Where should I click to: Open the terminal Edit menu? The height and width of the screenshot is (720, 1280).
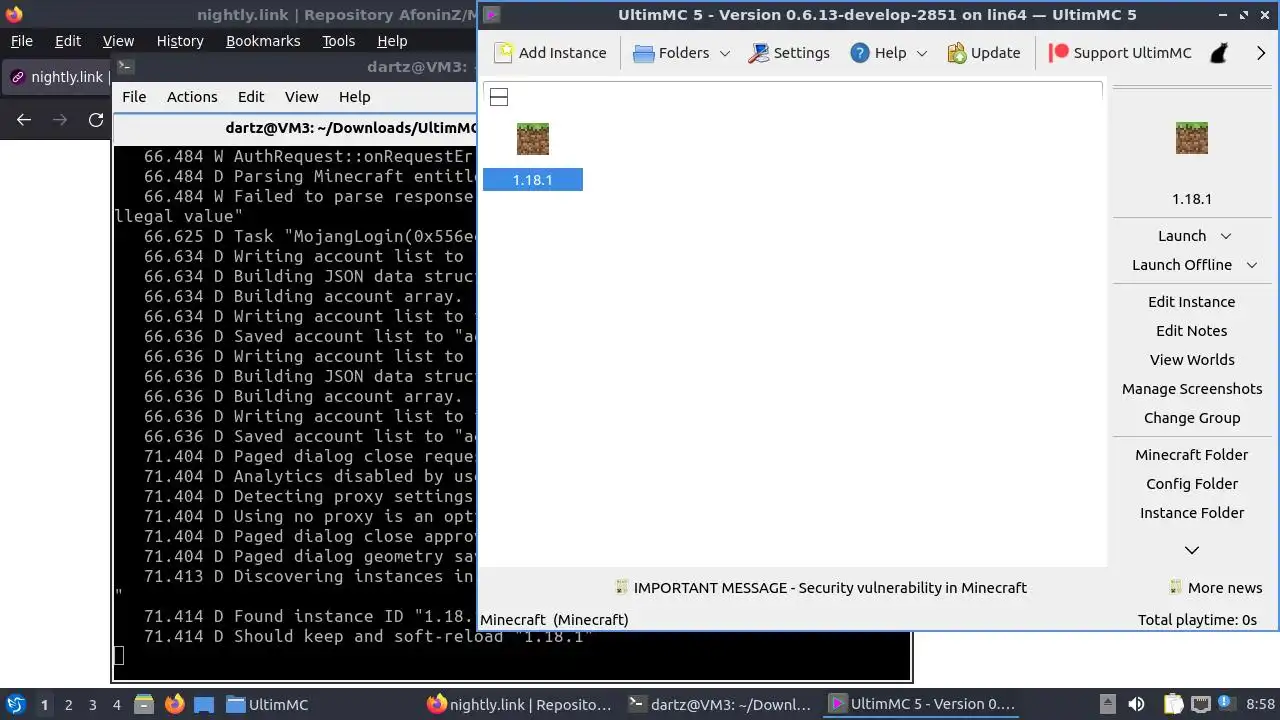[x=251, y=97]
